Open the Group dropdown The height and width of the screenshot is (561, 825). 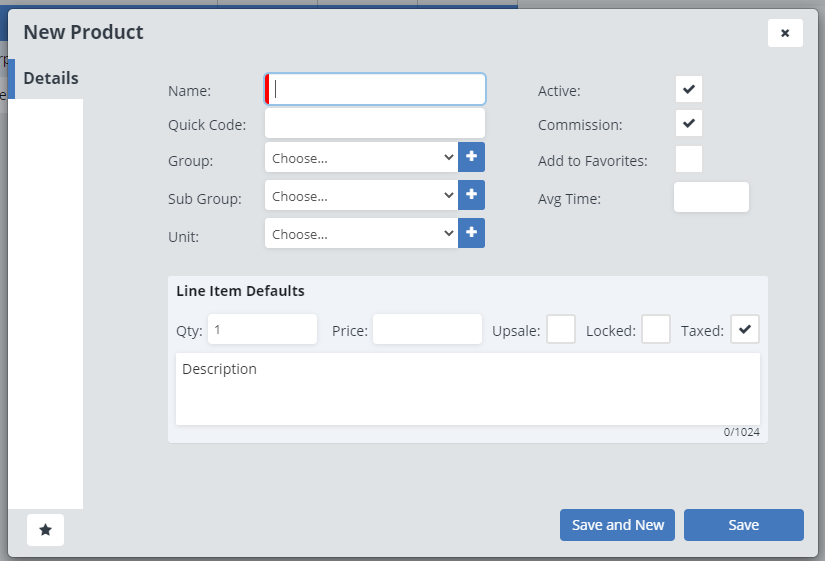361,158
